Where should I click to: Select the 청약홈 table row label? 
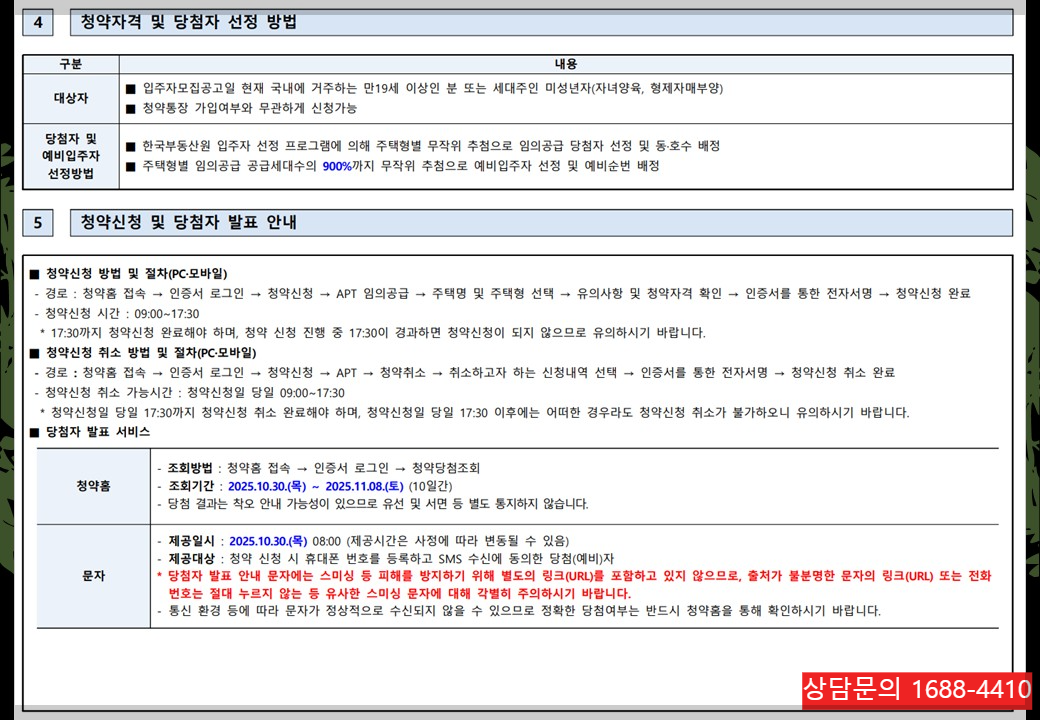point(94,486)
